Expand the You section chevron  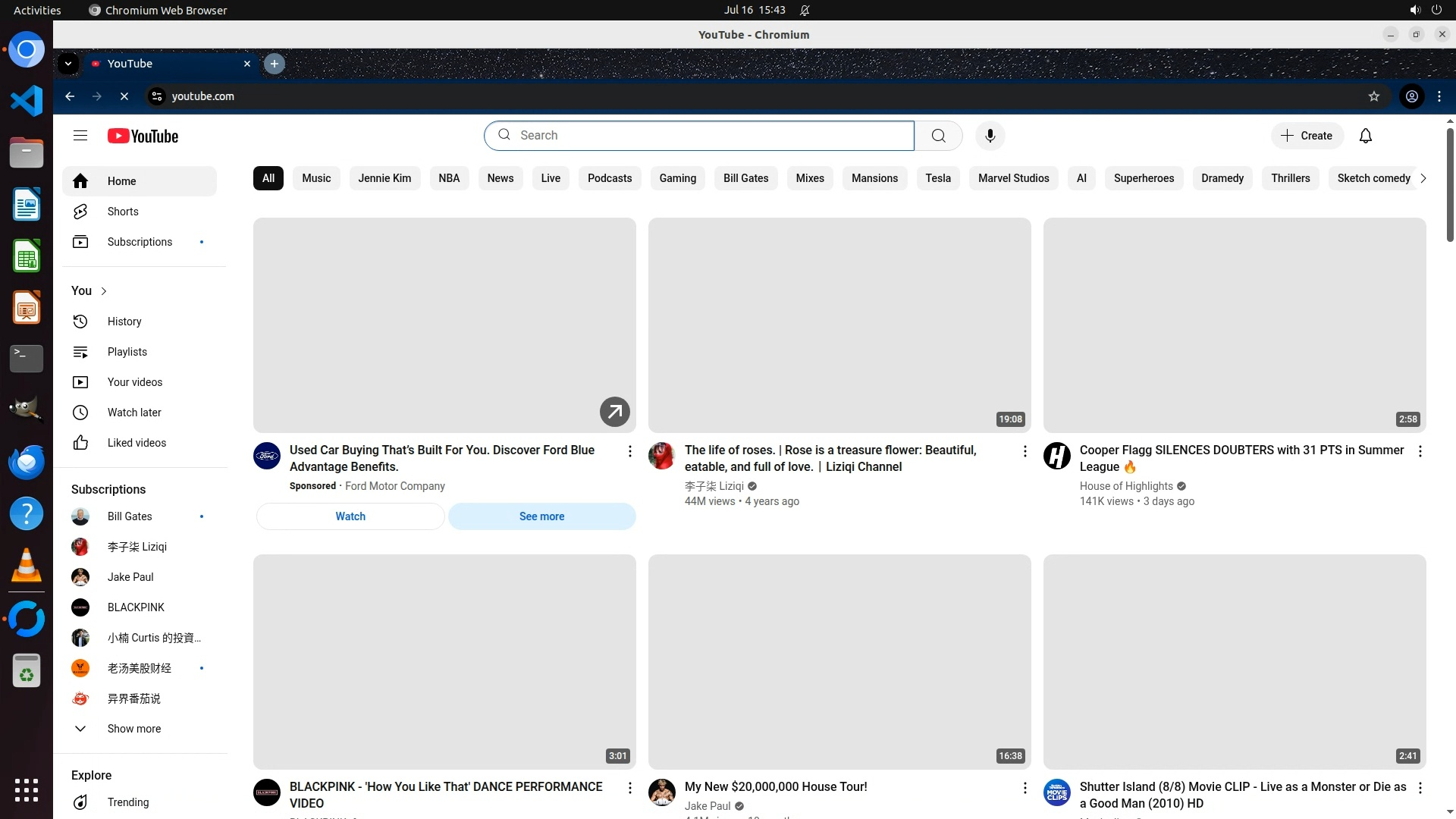tap(104, 291)
